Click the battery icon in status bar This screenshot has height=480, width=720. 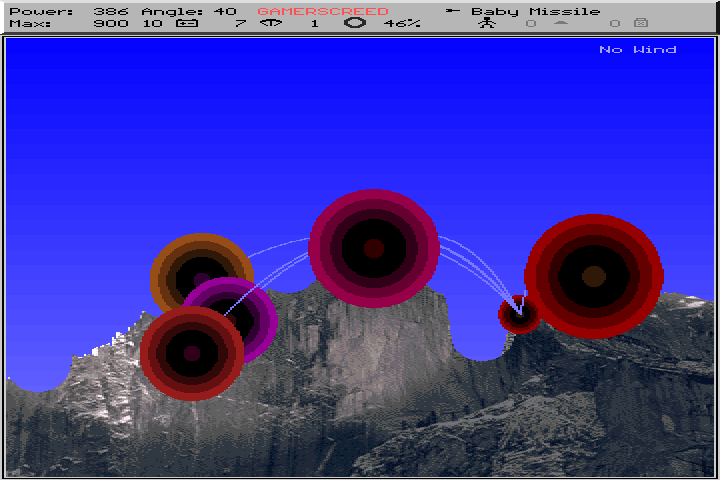click(187, 23)
